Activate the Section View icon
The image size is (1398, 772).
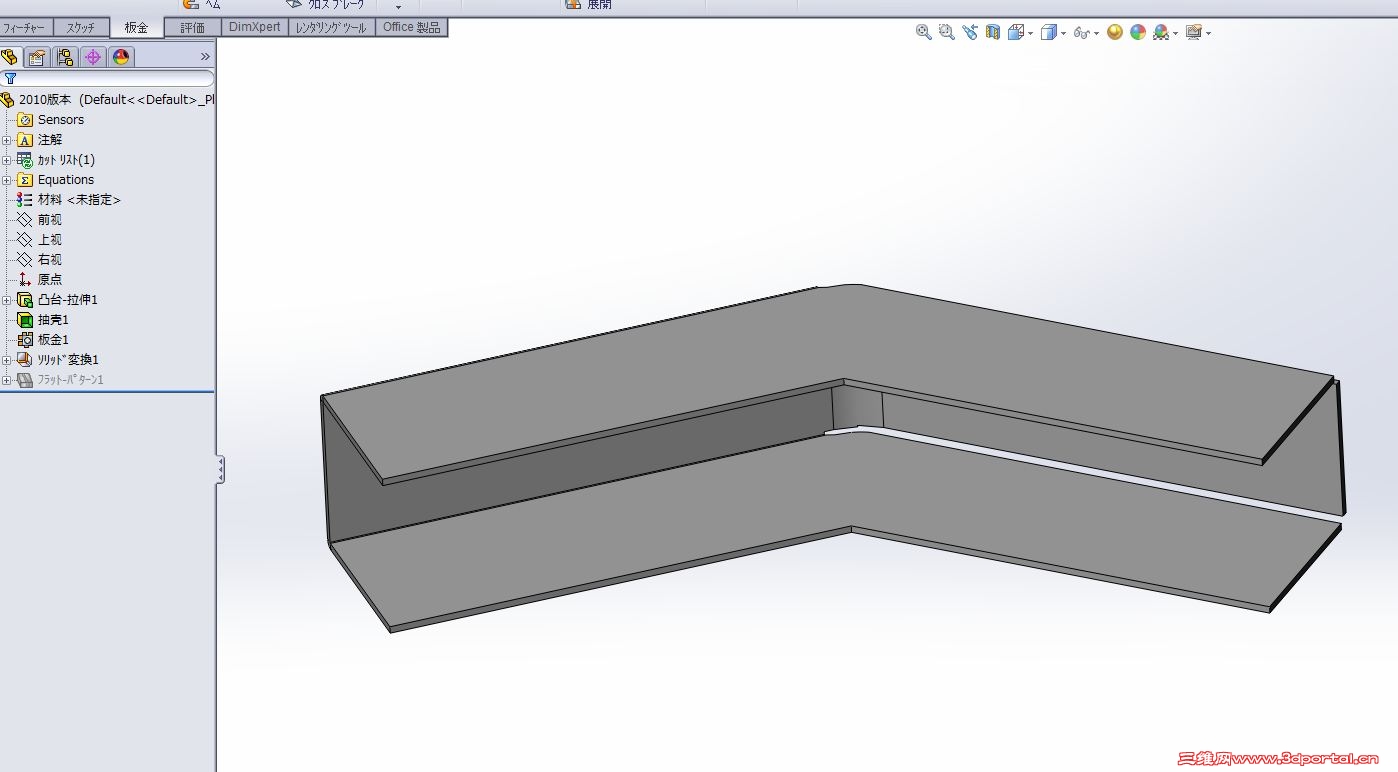coord(992,32)
